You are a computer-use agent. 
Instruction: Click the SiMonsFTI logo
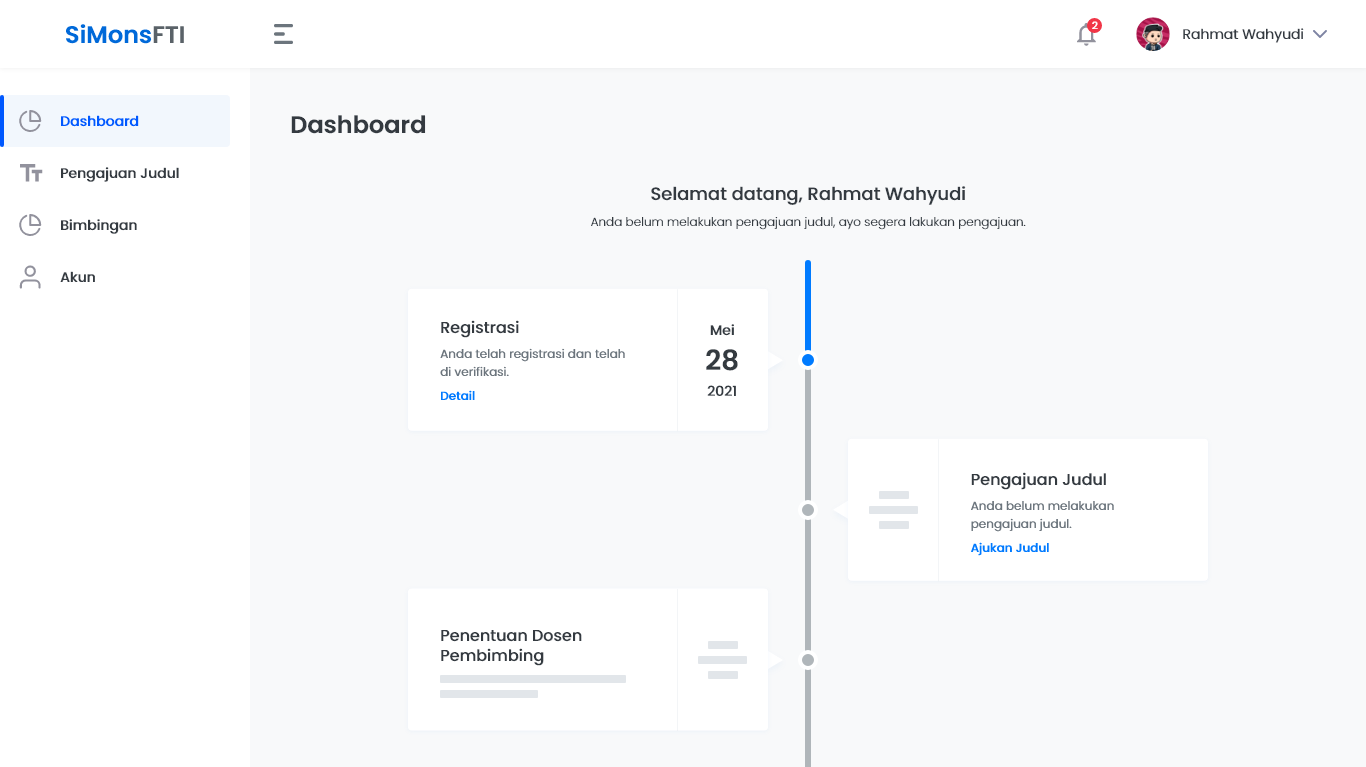(x=125, y=35)
